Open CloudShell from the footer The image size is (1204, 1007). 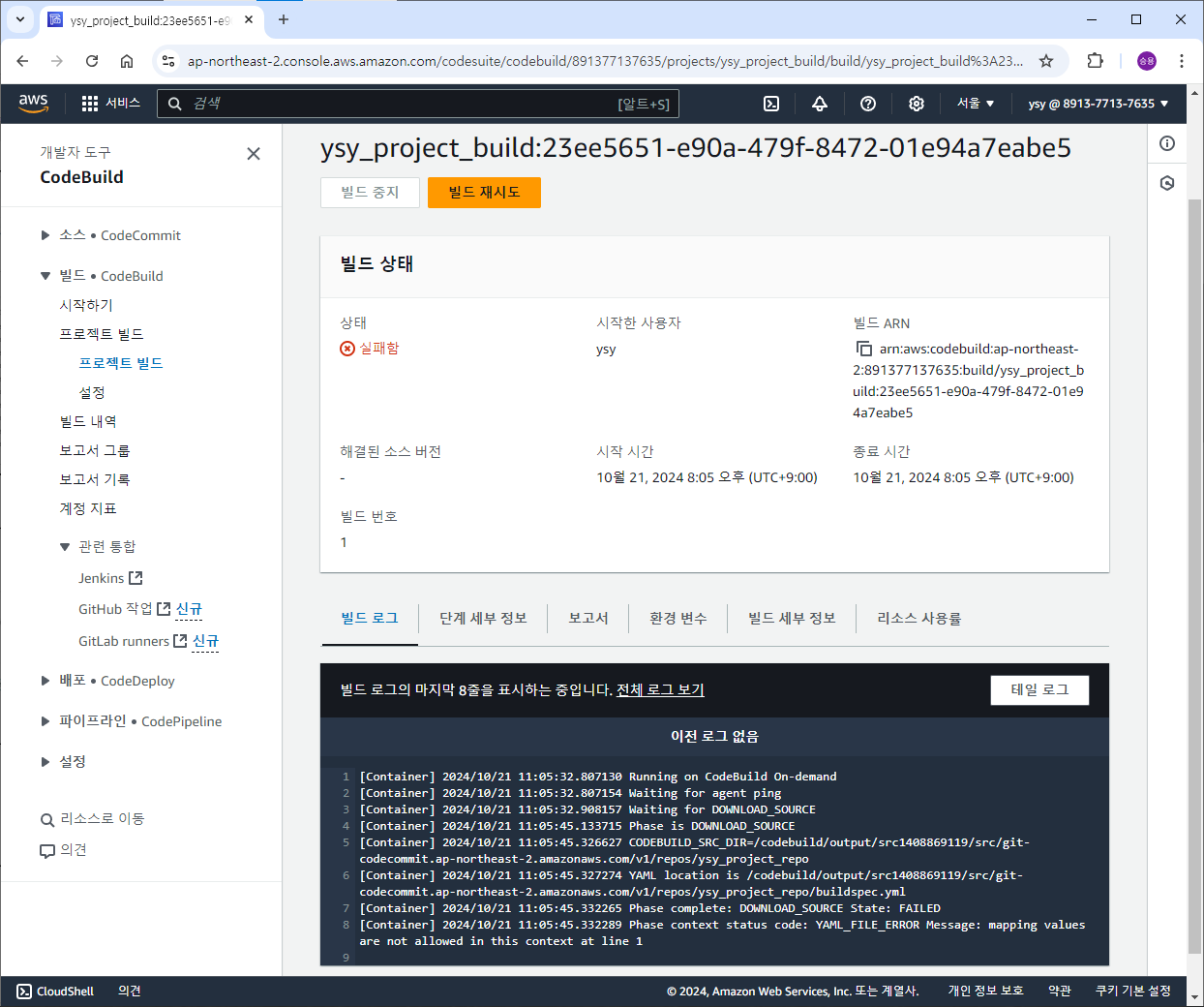tap(55, 992)
